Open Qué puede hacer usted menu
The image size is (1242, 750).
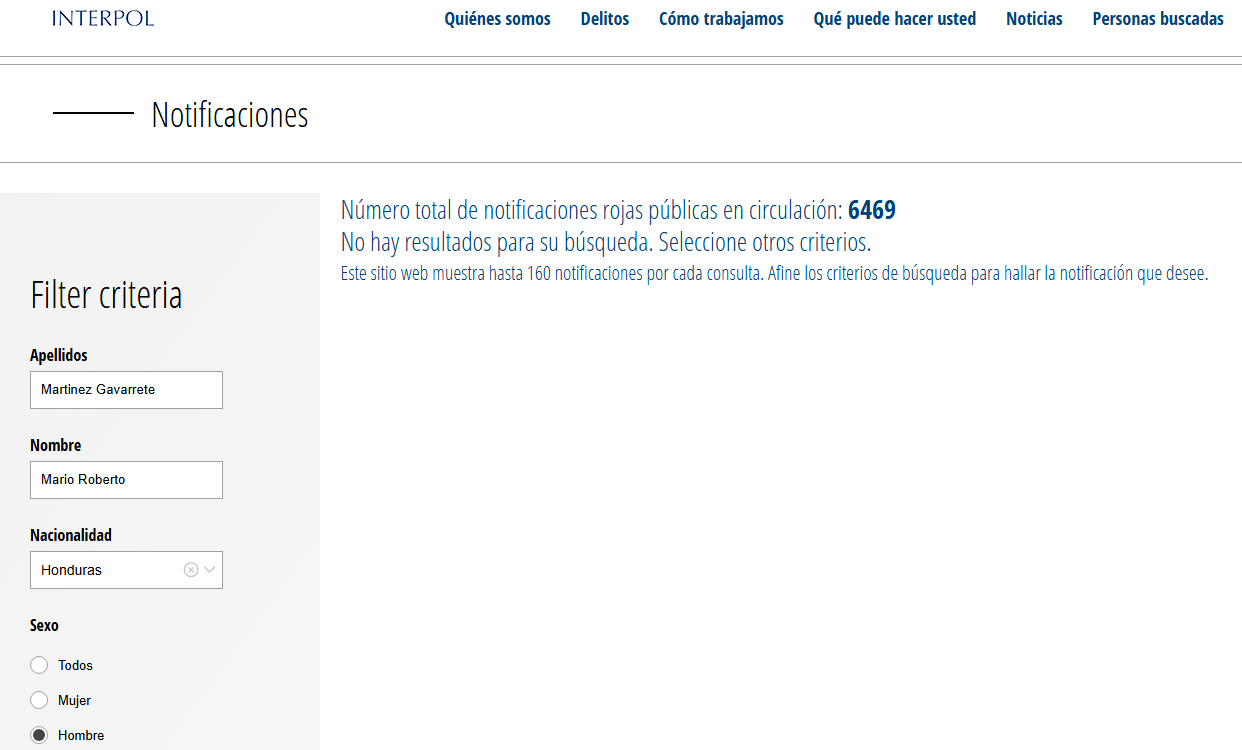(x=894, y=19)
